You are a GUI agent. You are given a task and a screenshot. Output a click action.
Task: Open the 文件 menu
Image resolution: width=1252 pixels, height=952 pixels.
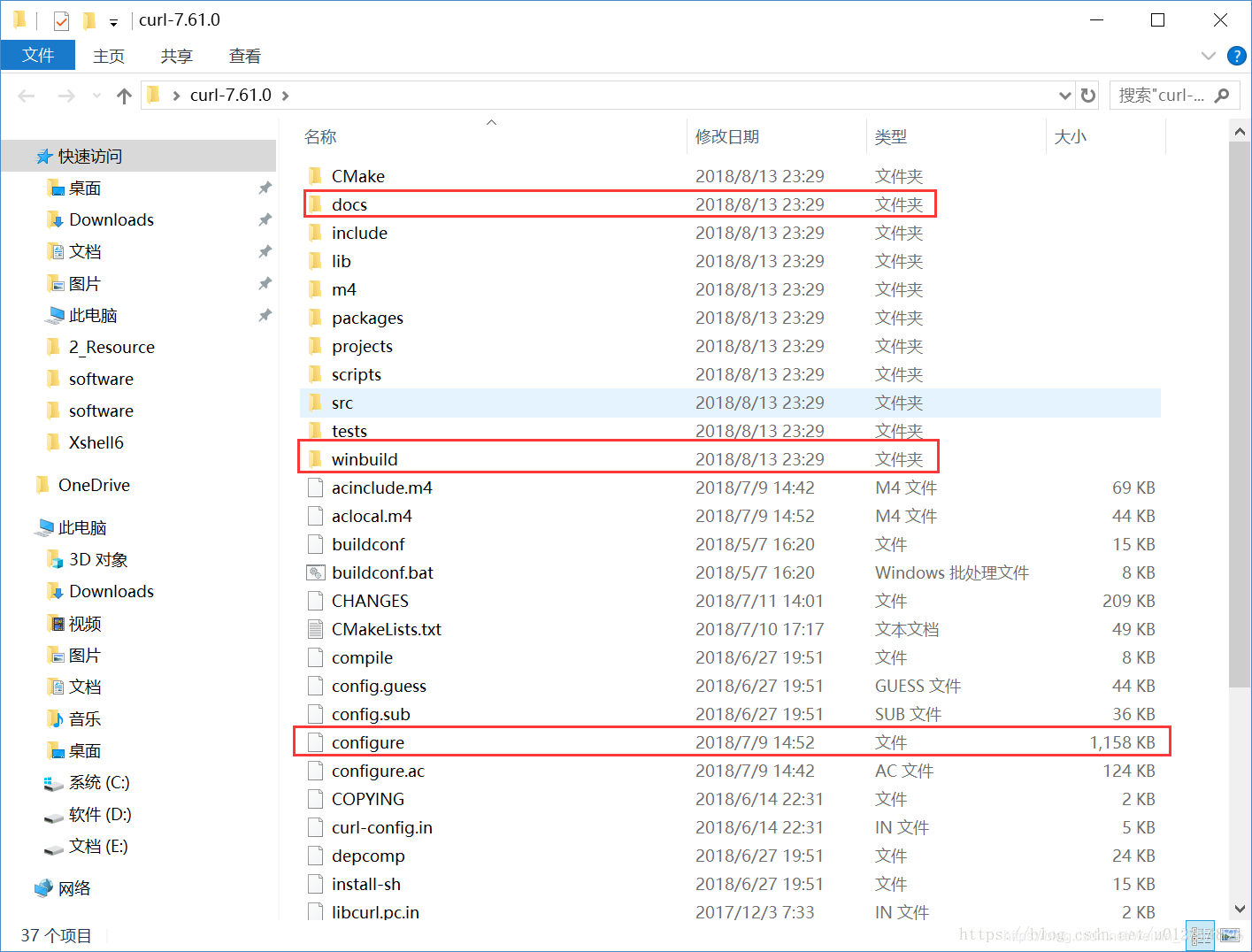click(38, 55)
